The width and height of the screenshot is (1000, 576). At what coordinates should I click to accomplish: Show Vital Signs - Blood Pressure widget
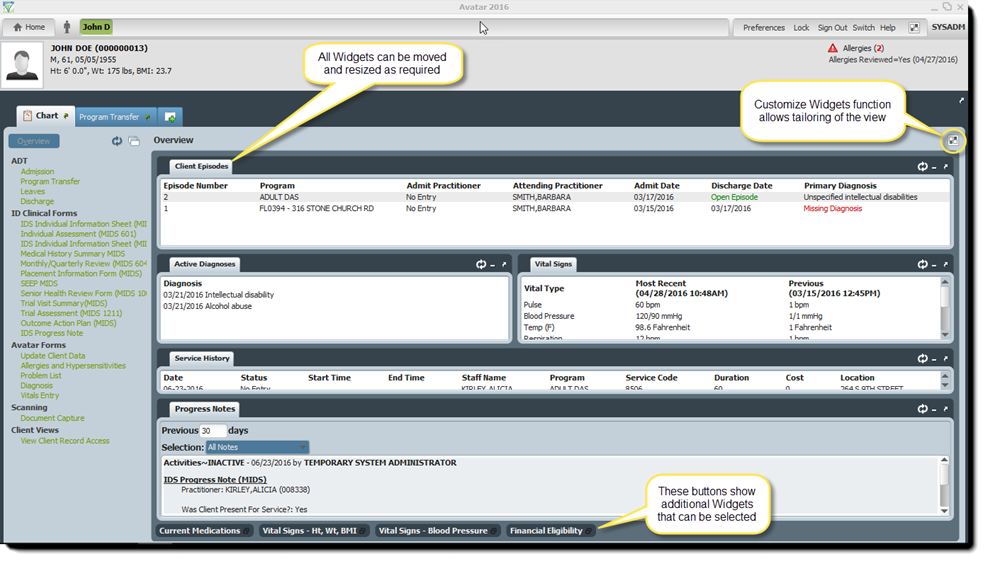[438, 531]
